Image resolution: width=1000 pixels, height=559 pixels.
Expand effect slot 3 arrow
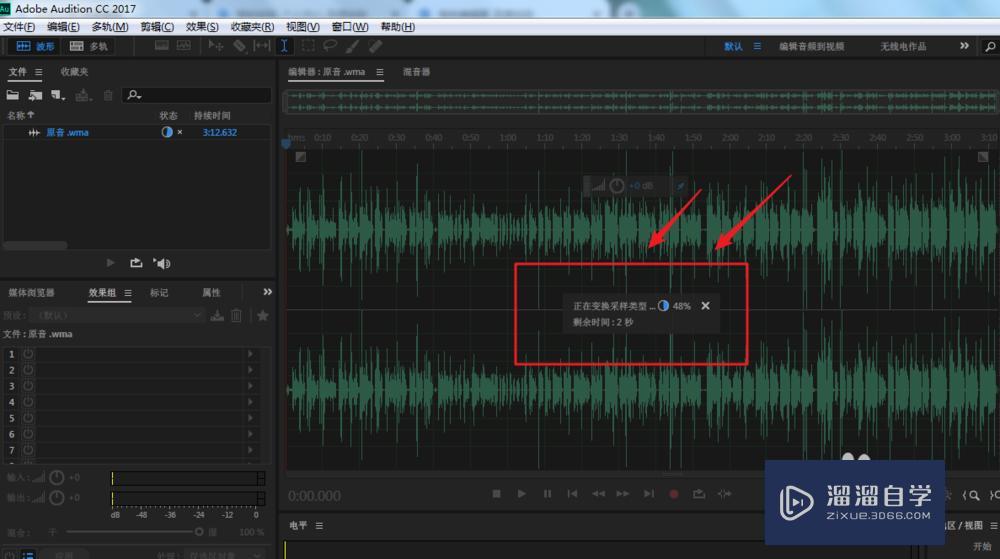pos(250,386)
